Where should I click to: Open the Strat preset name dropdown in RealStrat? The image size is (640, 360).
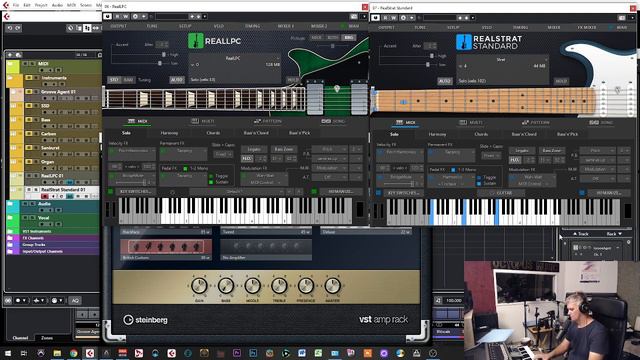502,60
